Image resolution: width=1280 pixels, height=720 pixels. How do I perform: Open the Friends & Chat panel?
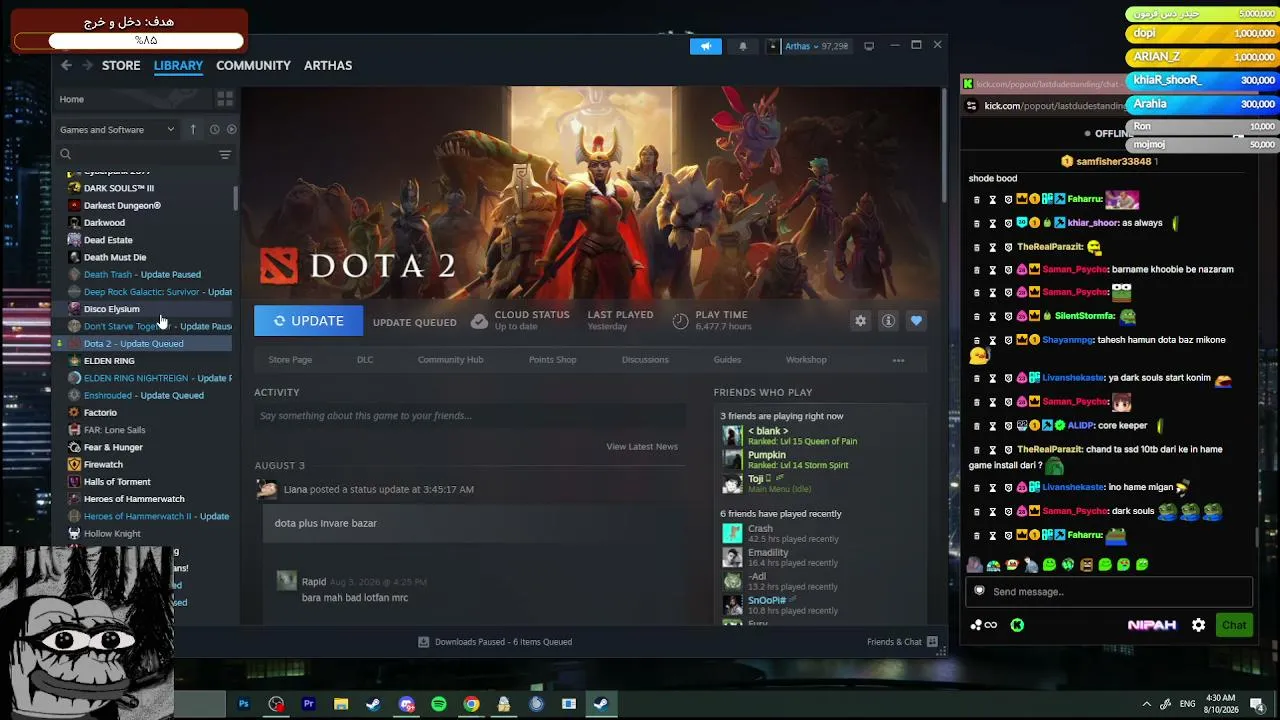(902, 642)
